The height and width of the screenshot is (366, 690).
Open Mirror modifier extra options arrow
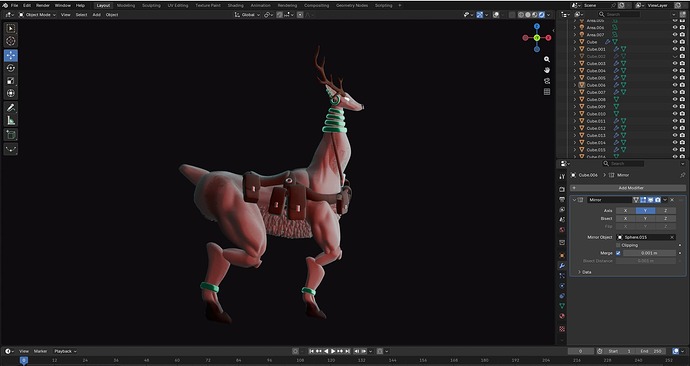coord(665,200)
